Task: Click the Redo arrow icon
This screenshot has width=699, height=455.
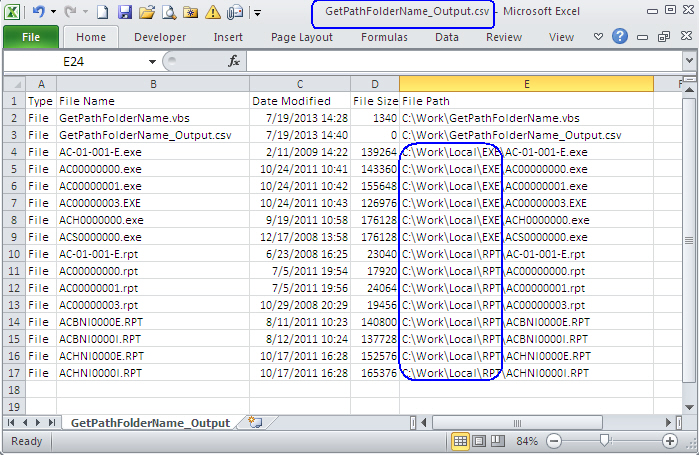Action: coord(70,12)
